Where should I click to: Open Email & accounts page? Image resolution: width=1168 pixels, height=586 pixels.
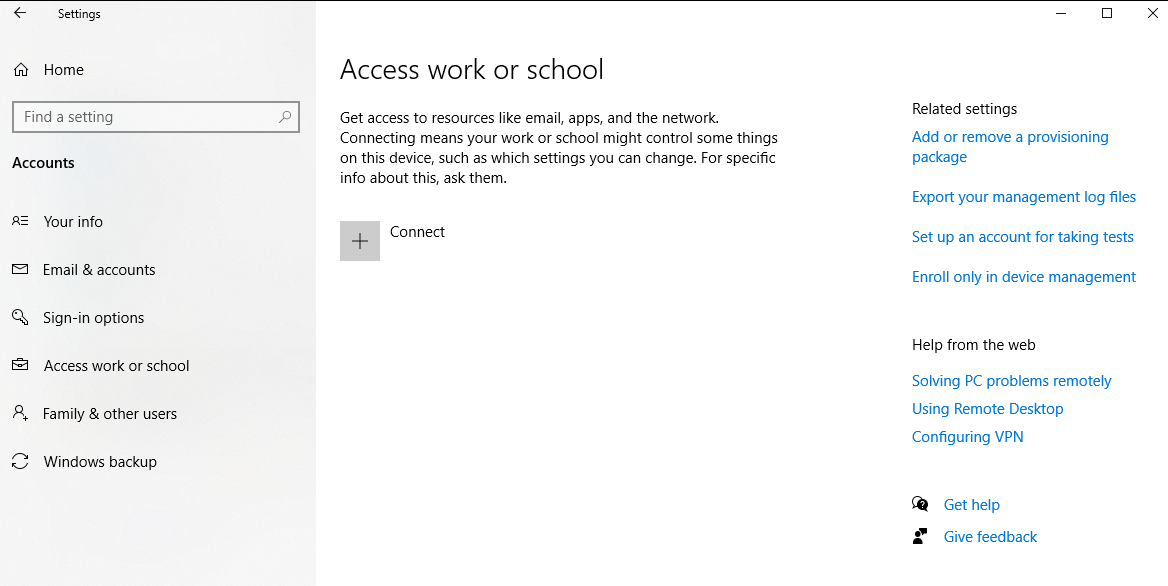click(99, 270)
